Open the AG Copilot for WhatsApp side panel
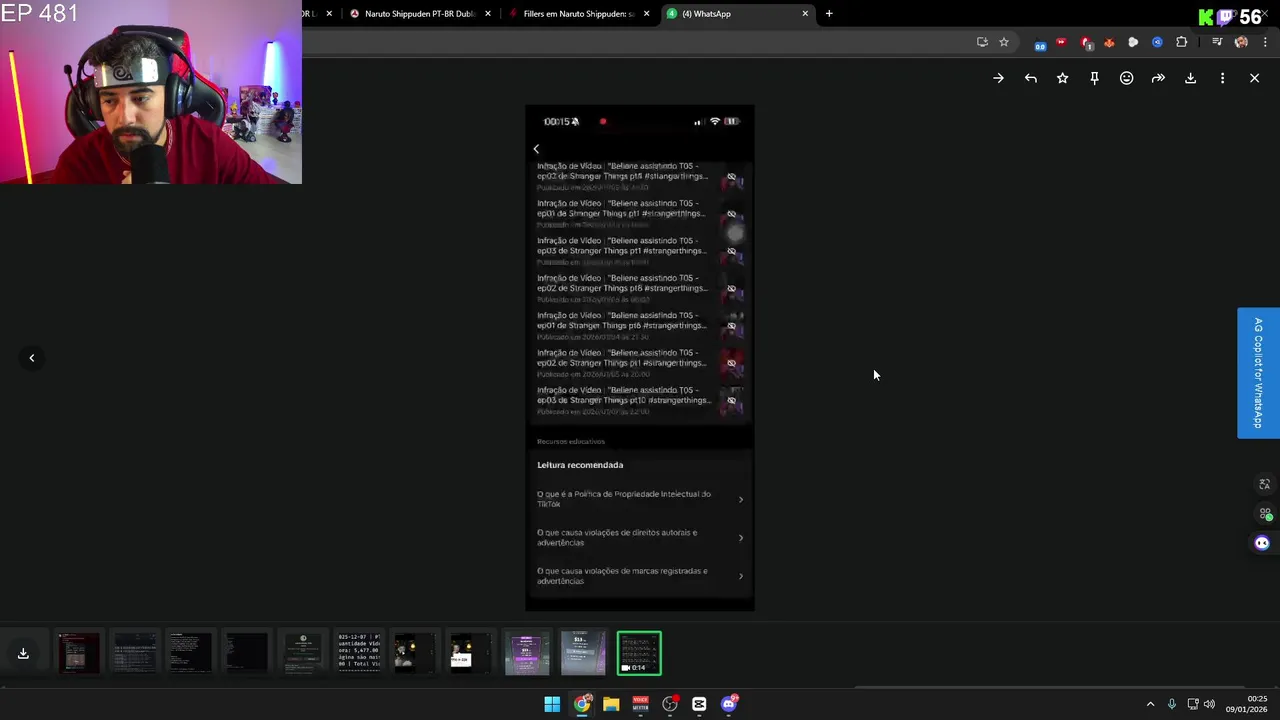Viewport: 1280px width, 720px height. [x=1259, y=373]
